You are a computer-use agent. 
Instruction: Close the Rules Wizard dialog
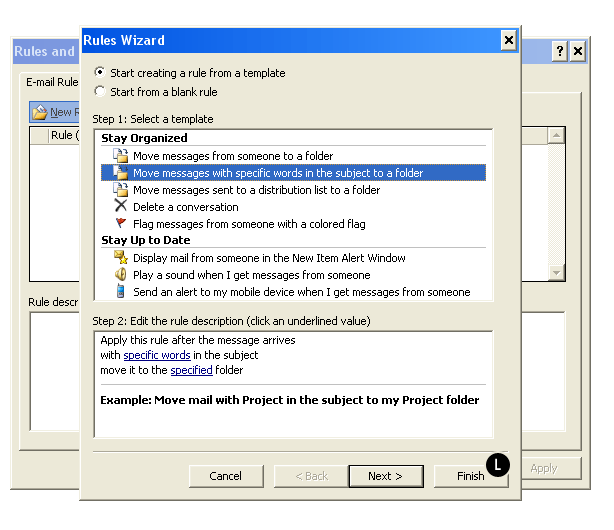[509, 40]
